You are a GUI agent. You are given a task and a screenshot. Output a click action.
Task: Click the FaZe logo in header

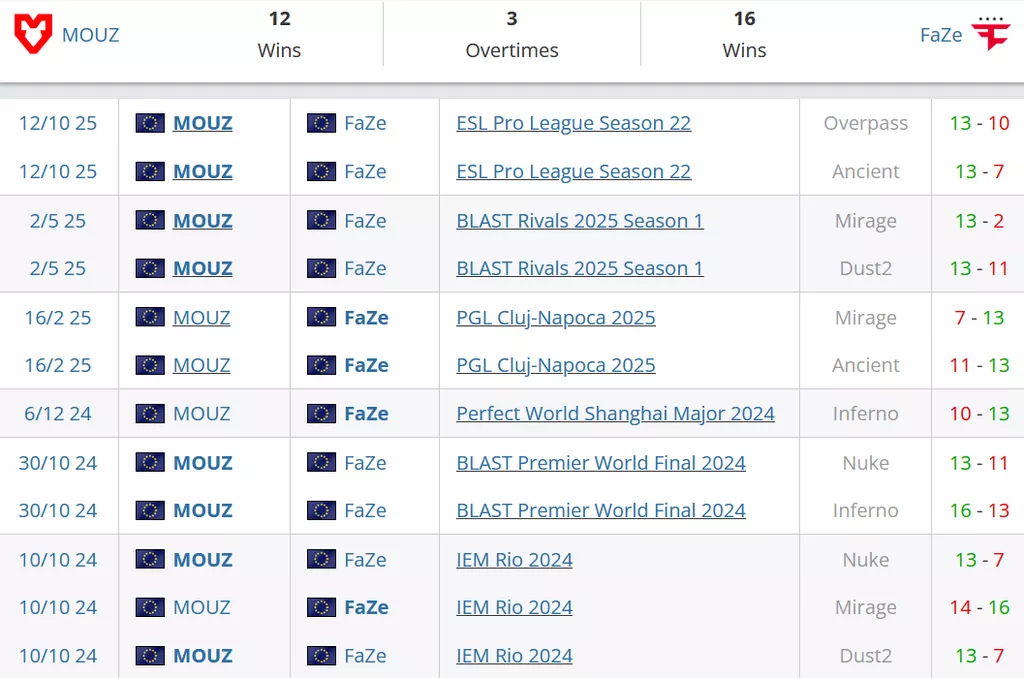[x=991, y=35]
